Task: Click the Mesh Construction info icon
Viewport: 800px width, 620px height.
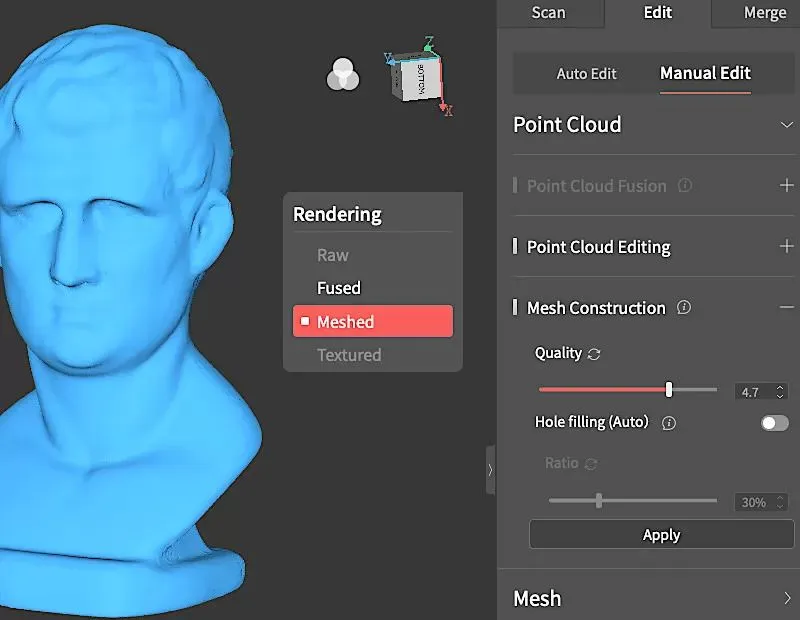Action: [x=684, y=308]
